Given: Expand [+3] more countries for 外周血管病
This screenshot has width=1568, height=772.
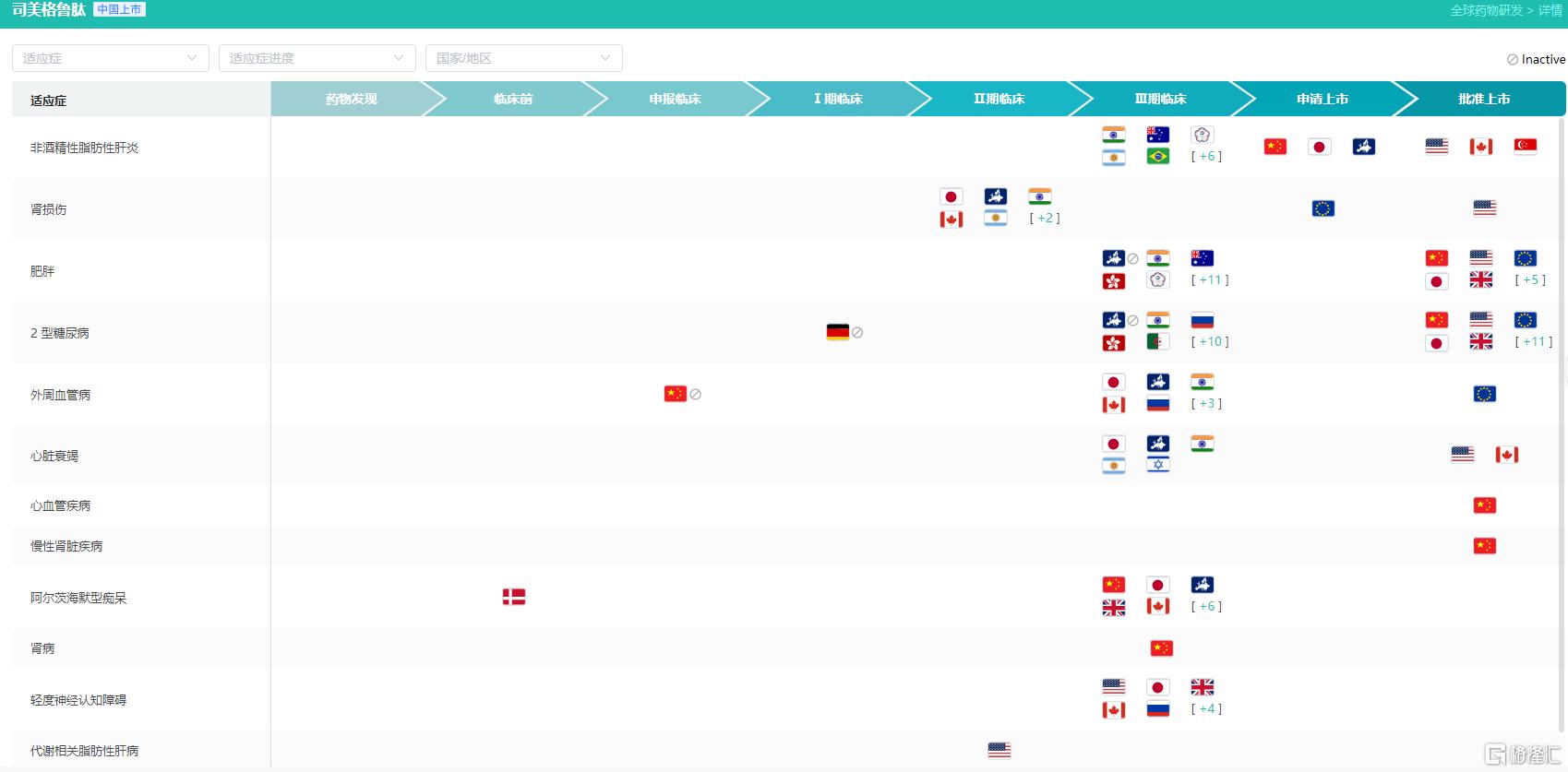Looking at the screenshot, I should [x=1206, y=404].
